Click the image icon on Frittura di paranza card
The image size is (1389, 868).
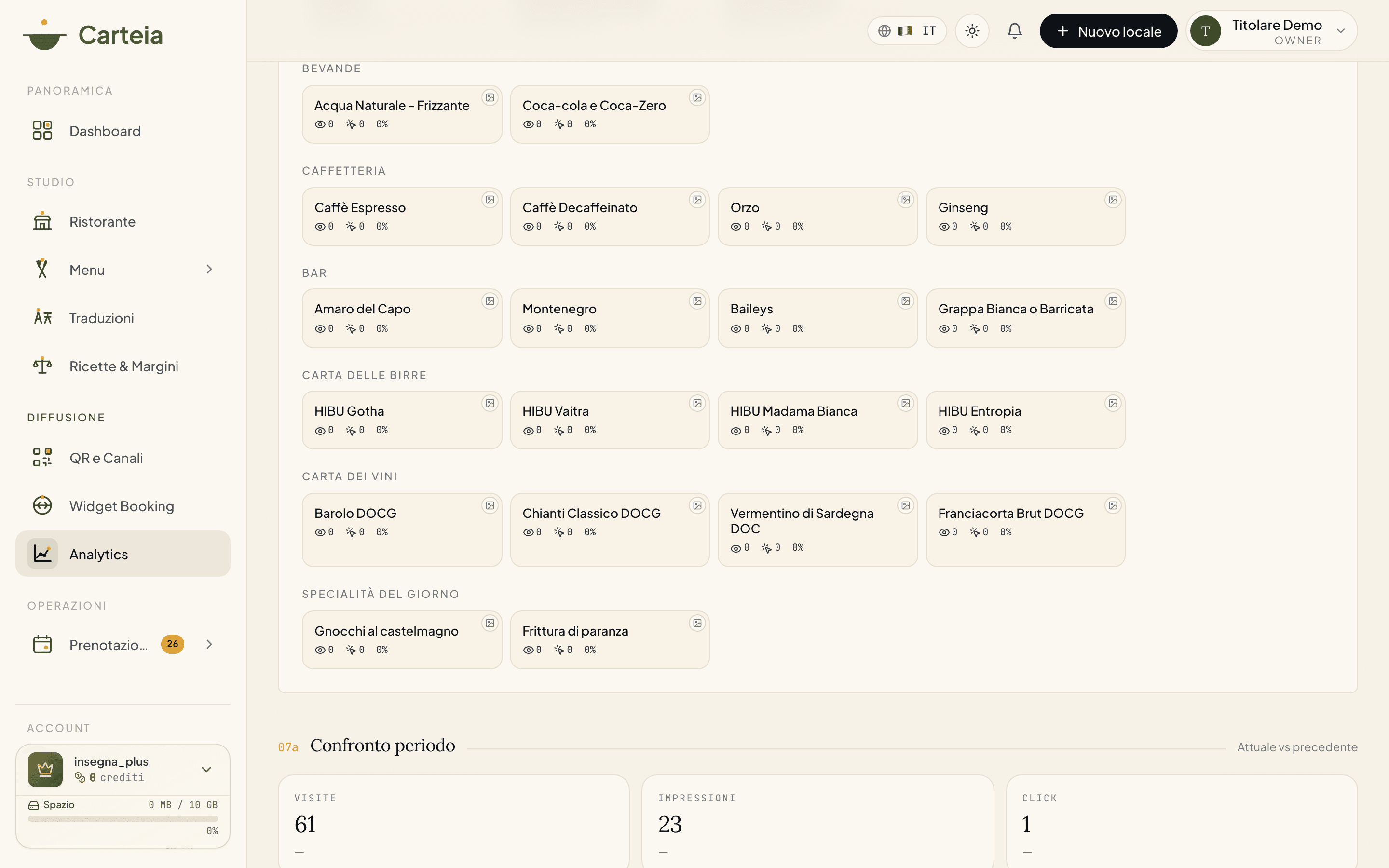(x=697, y=623)
